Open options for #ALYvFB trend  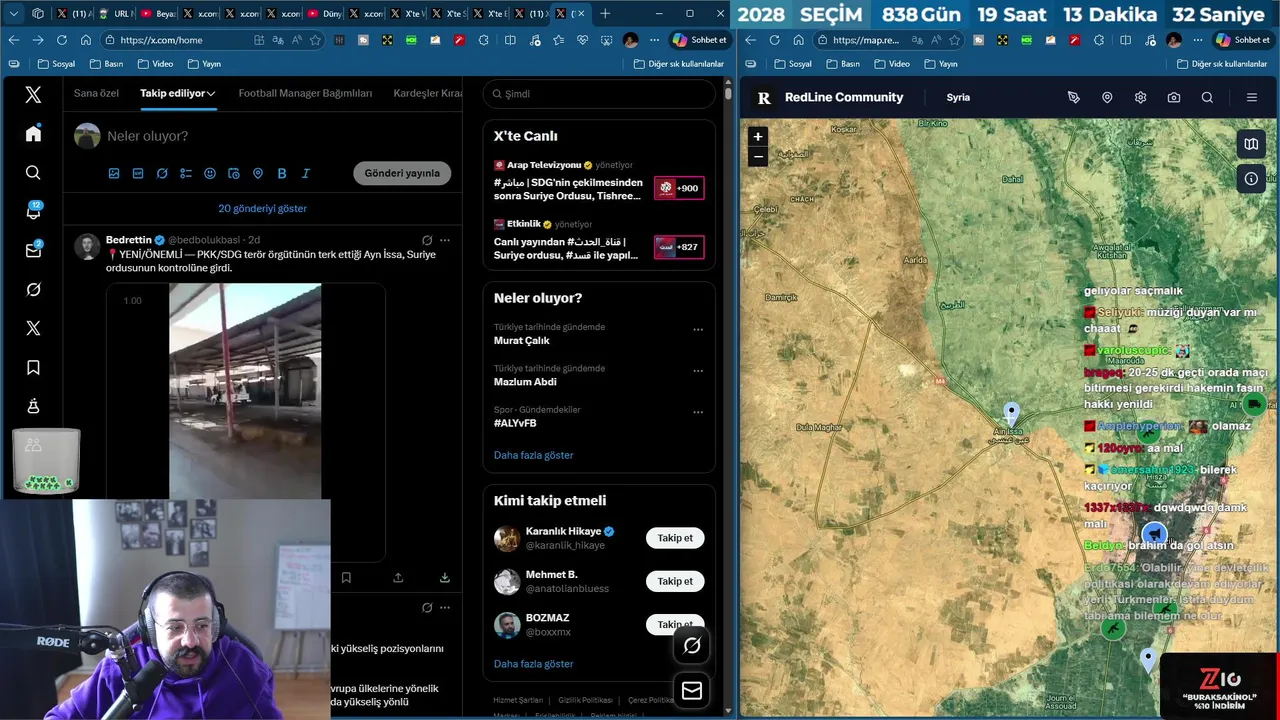pyautogui.click(x=698, y=412)
